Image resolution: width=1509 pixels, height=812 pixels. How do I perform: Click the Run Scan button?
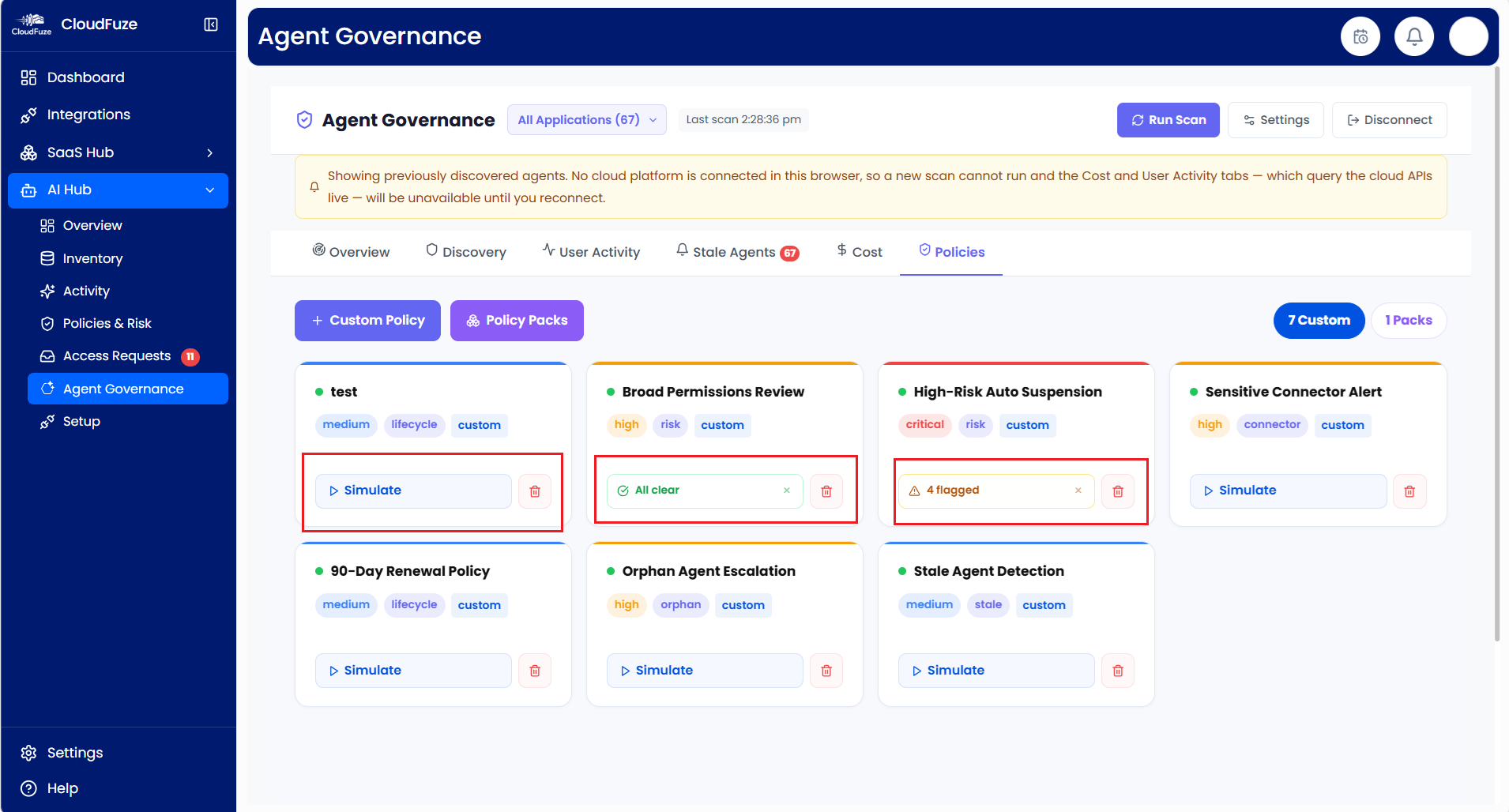coord(1168,120)
